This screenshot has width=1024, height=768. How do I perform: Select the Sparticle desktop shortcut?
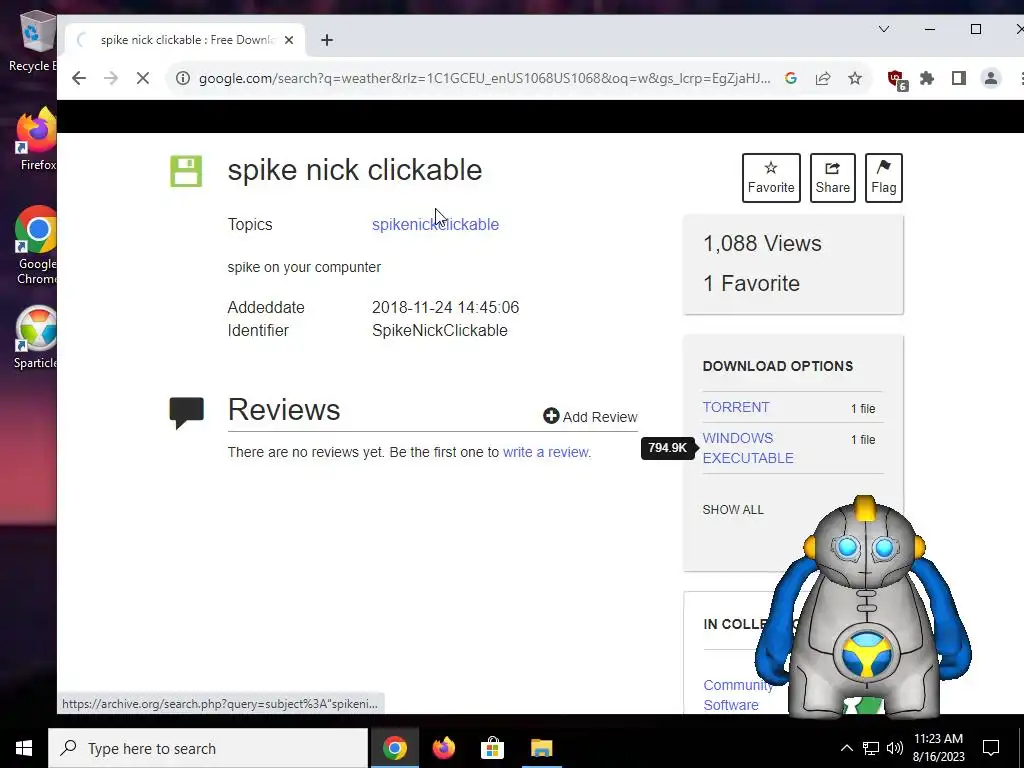(37, 338)
